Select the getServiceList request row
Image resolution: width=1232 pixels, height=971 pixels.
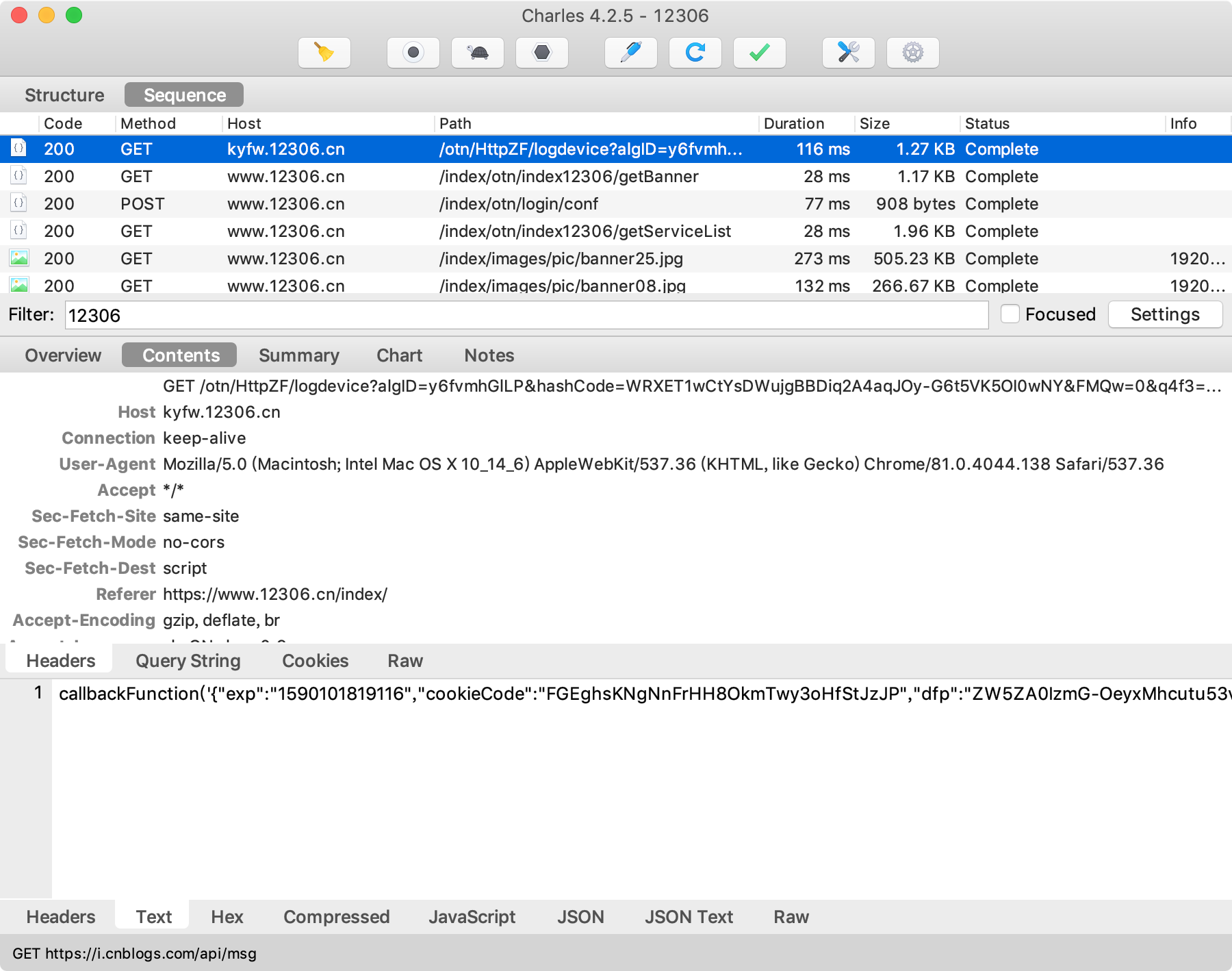click(616, 231)
